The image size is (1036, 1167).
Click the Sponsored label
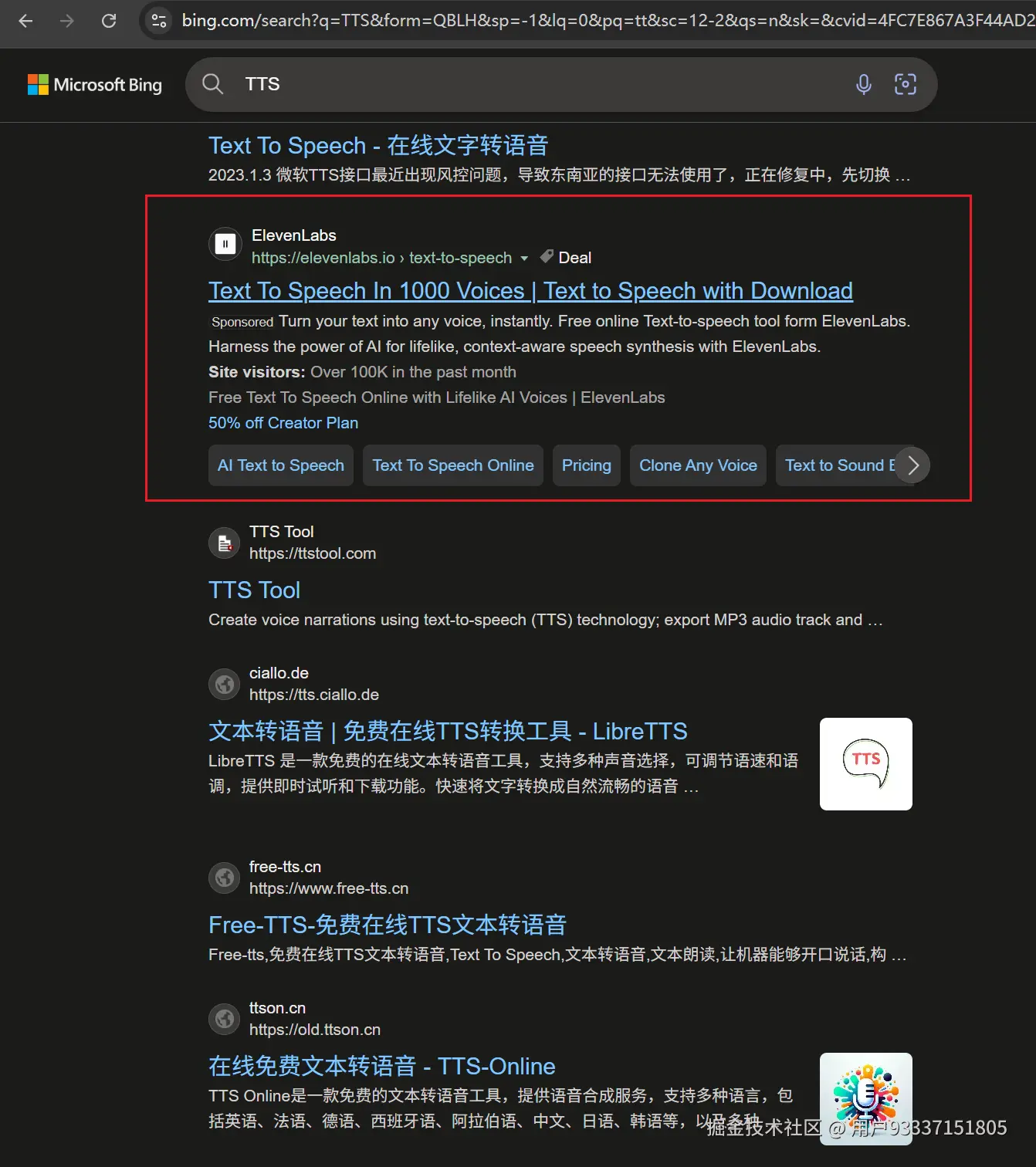pos(242,322)
